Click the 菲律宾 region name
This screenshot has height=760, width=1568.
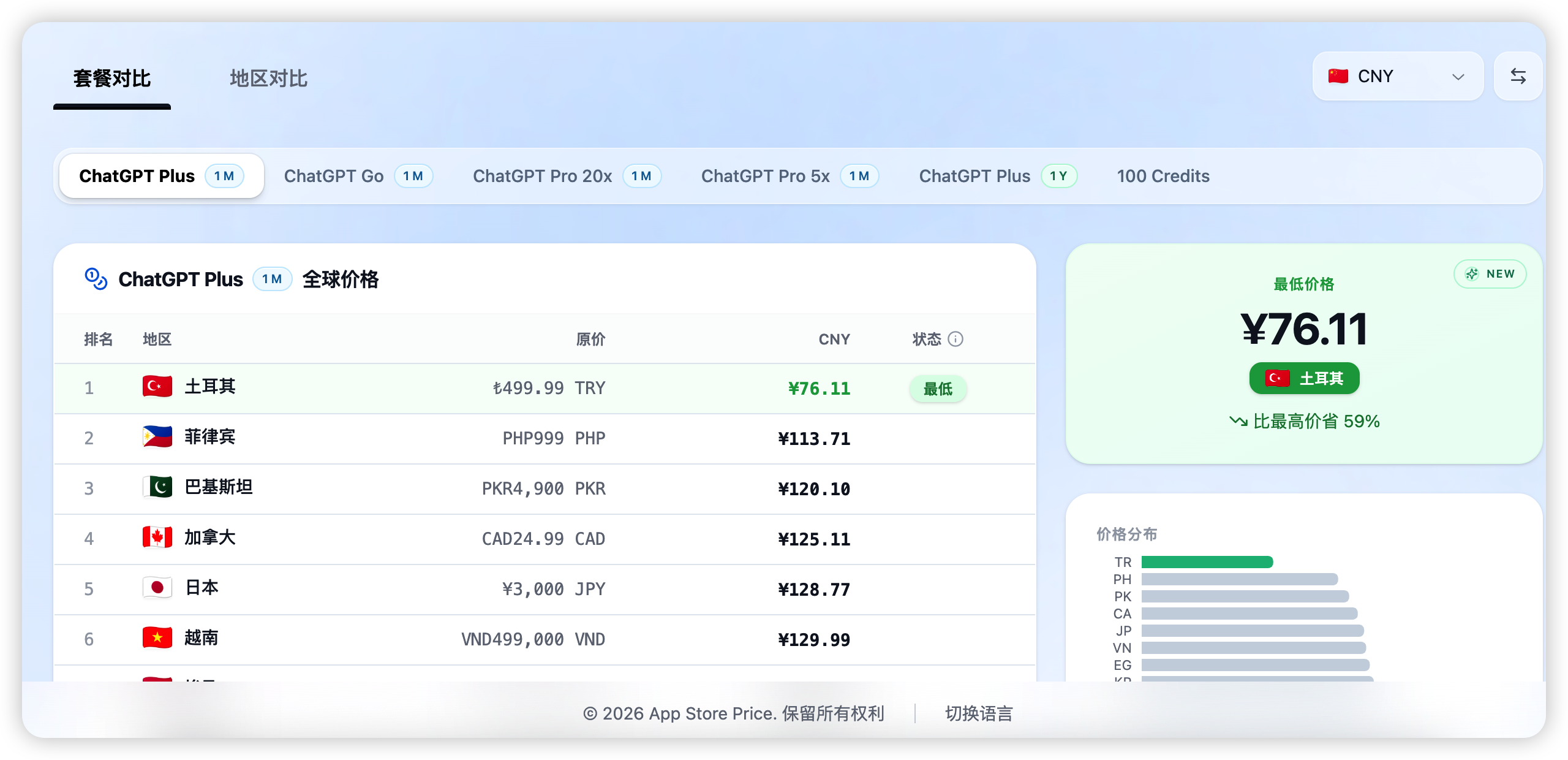[210, 437]
